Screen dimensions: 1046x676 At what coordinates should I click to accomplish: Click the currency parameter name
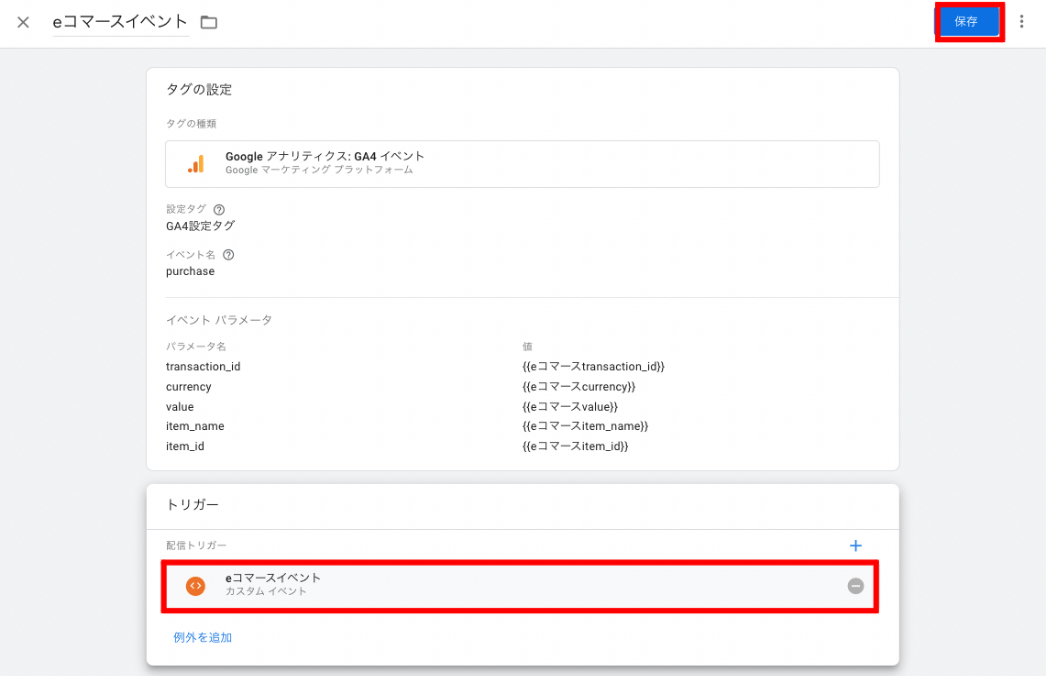click(188, 386)
